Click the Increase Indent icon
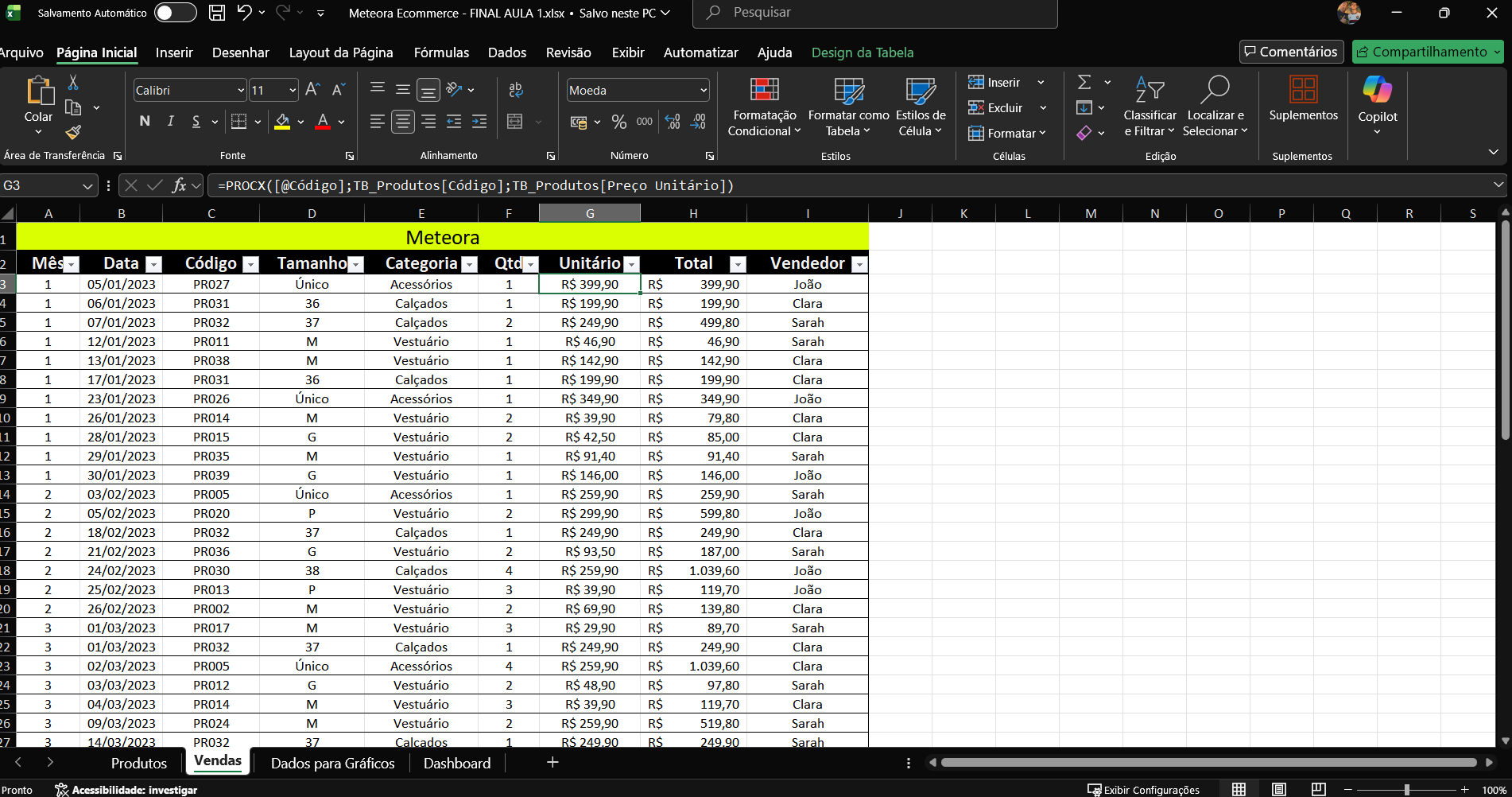Viewport: 1512px width, 797px height. click(x=479, y=122)
